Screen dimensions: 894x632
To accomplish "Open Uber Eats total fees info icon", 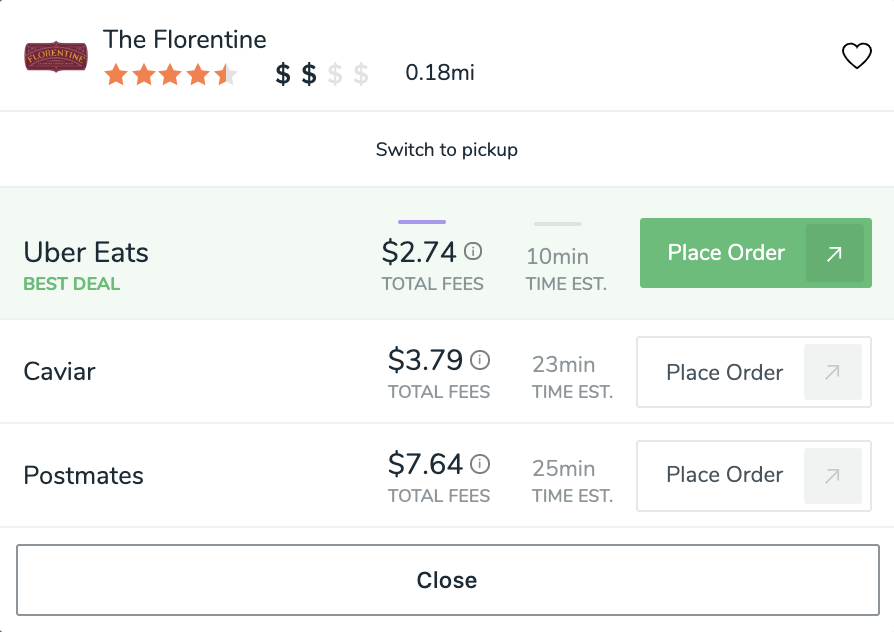I will pyautogui.click(x=473, y=251).
